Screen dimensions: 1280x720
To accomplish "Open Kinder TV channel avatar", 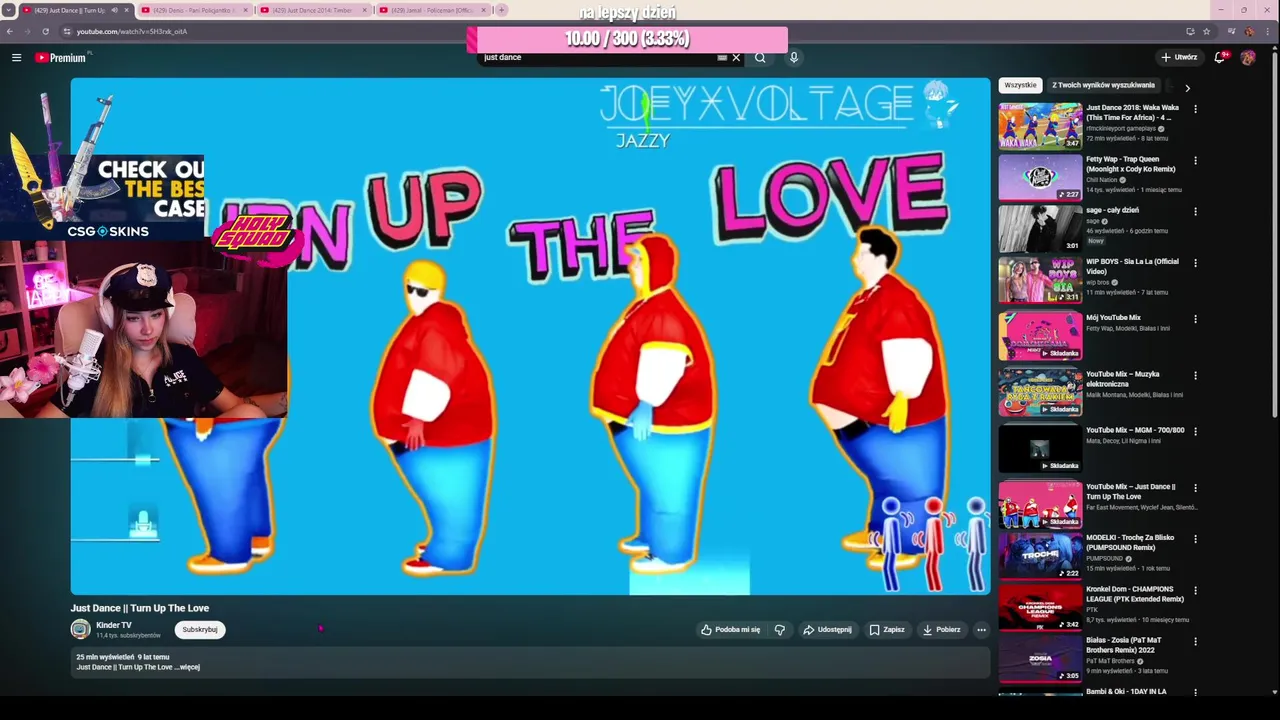I will (x=80, y=629).
